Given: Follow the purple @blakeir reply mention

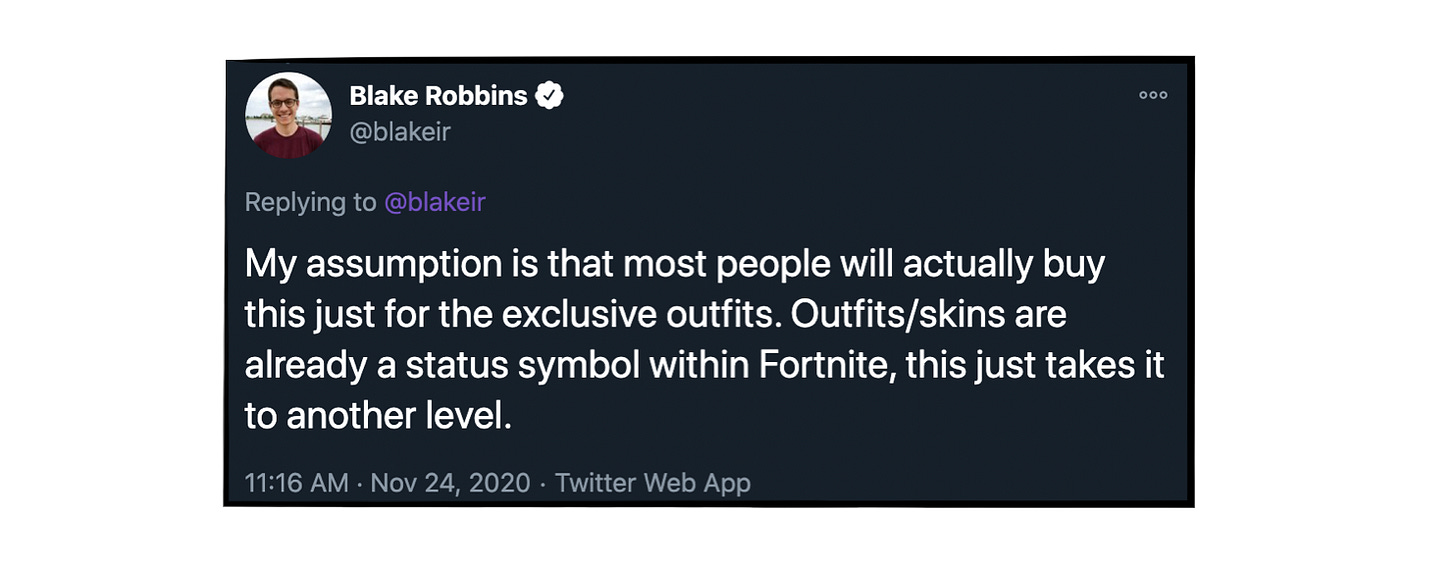Looking at the screenshot, I should 435,202.
